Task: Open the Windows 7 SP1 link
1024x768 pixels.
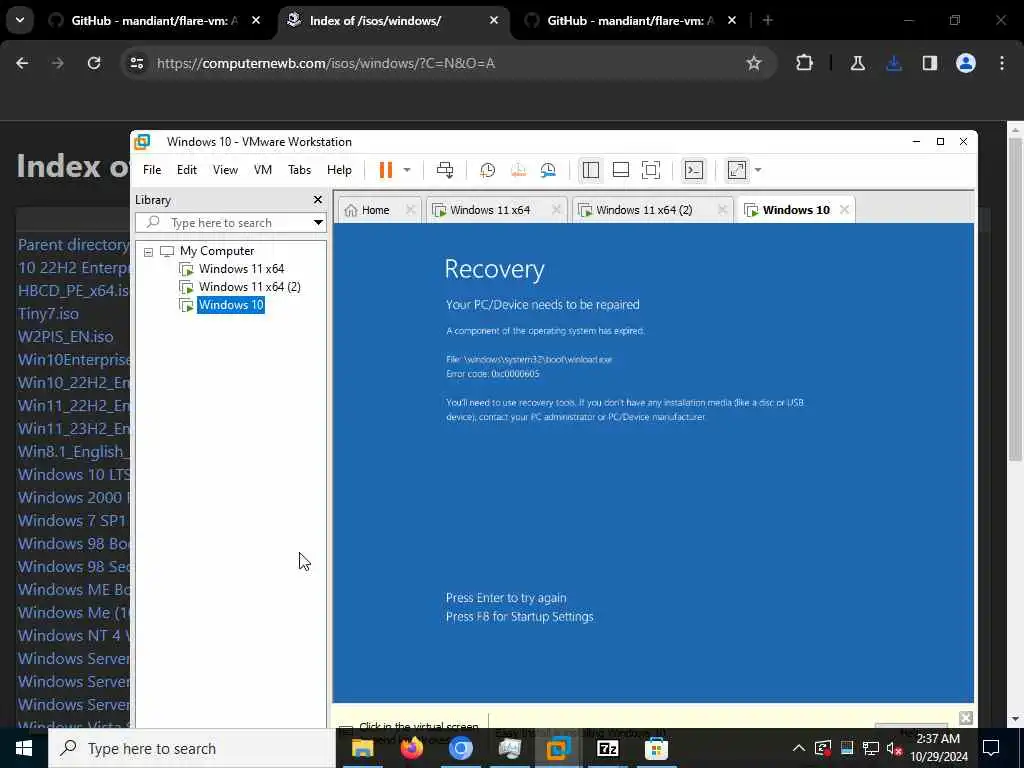Action: (73, 520)
